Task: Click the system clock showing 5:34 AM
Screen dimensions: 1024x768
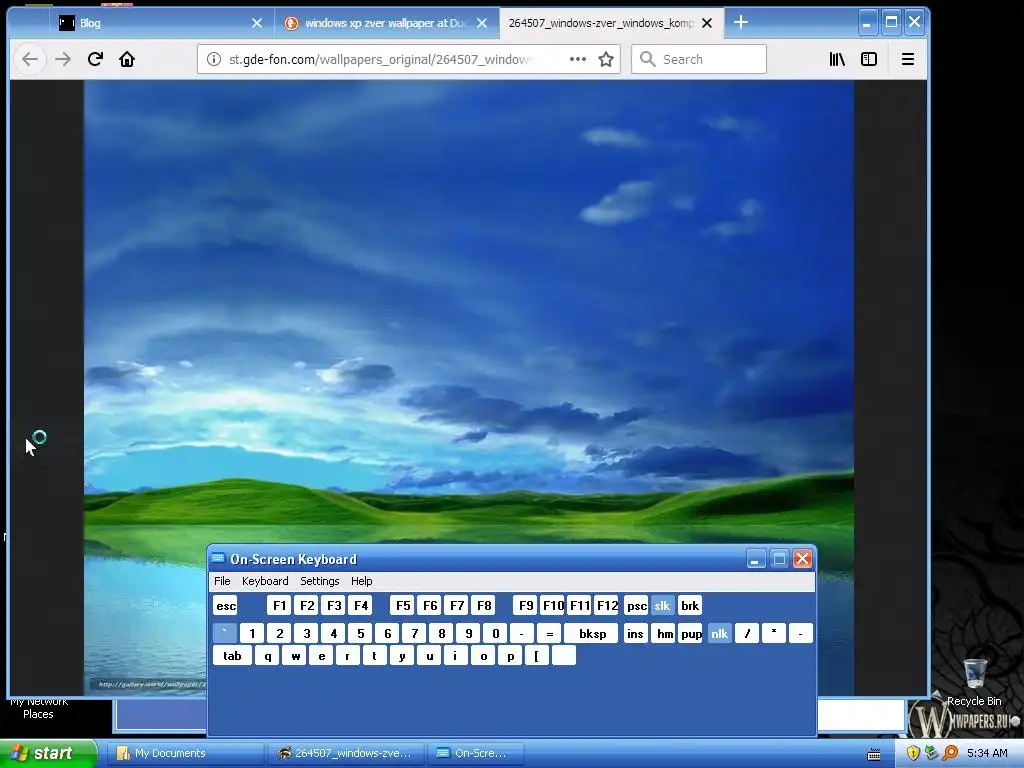Action: click(987, 753)
